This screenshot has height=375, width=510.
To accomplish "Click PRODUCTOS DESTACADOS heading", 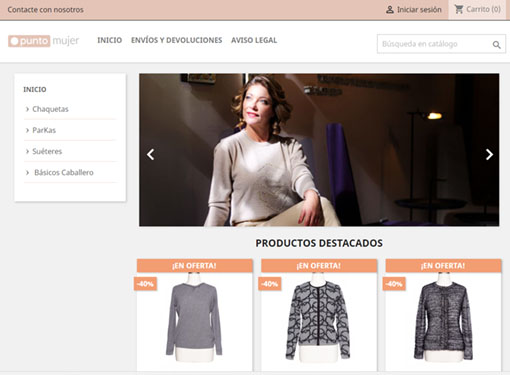I will pos(319,243).
